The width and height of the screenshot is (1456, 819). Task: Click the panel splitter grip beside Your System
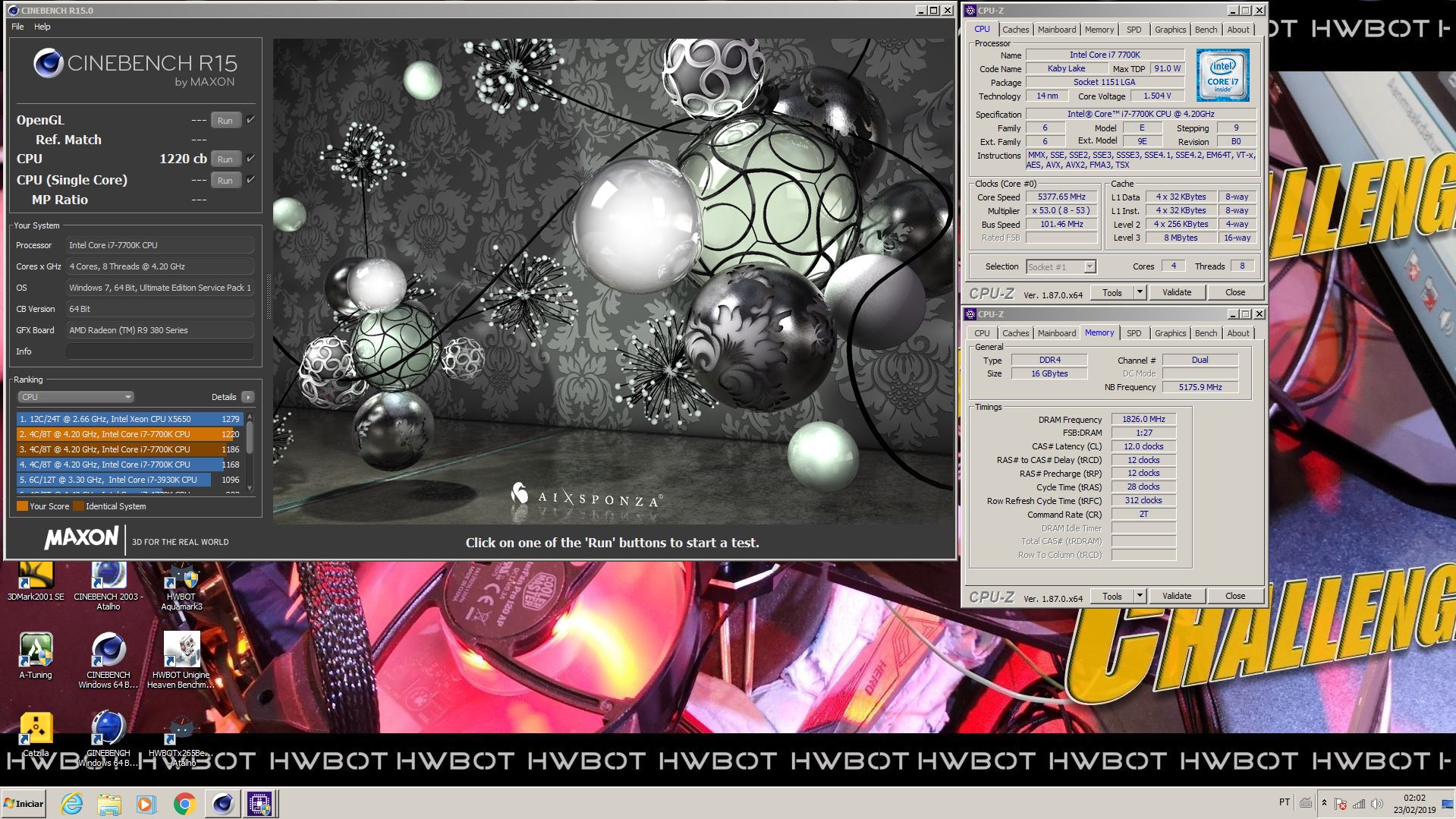pos(268,296)
